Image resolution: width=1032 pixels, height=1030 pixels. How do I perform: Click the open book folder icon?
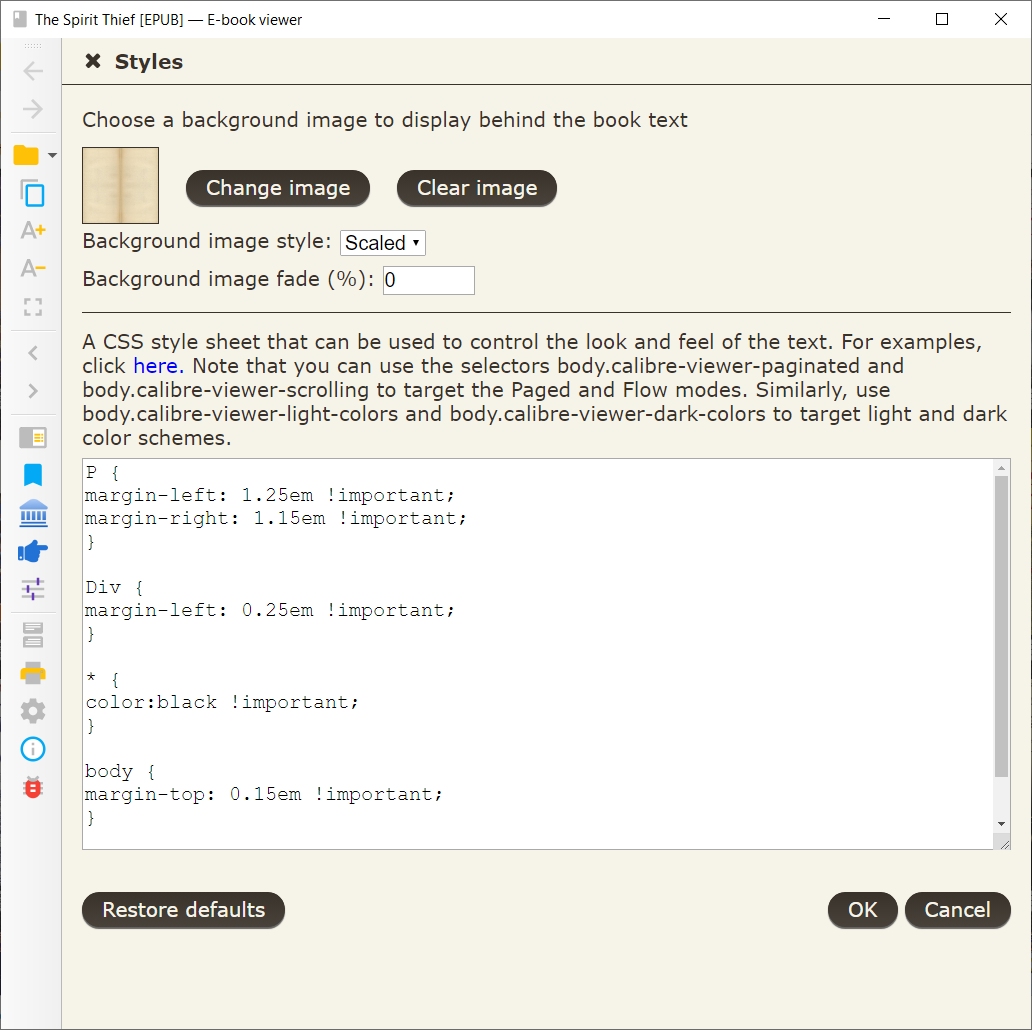click(x=26, y=155)
